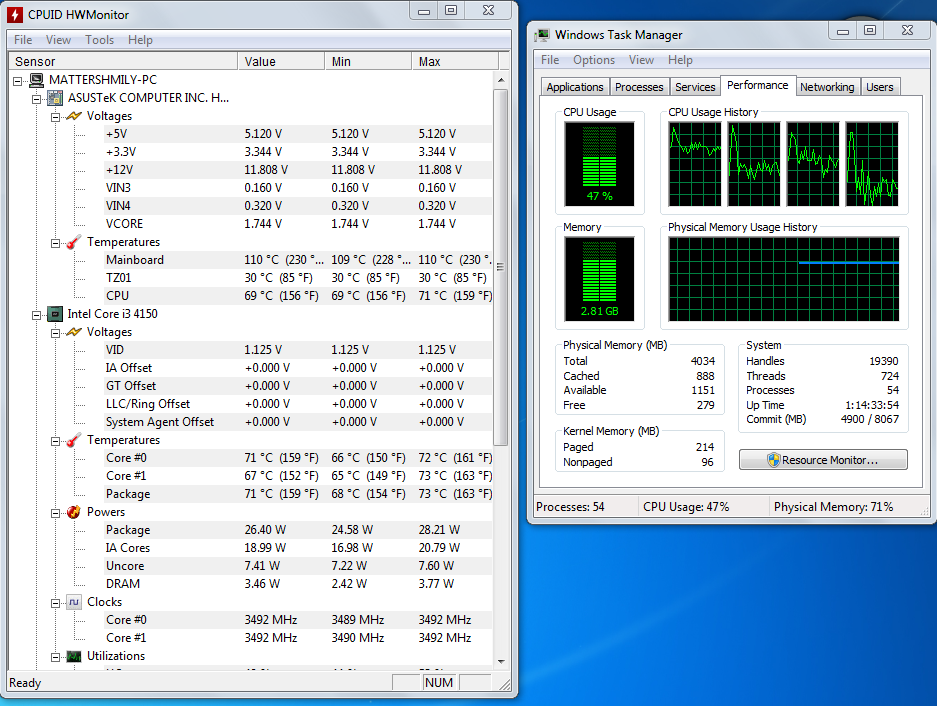Click the Utilizations graph icon
The width and height of the screenshot is (937, 706).
[74, 656]
